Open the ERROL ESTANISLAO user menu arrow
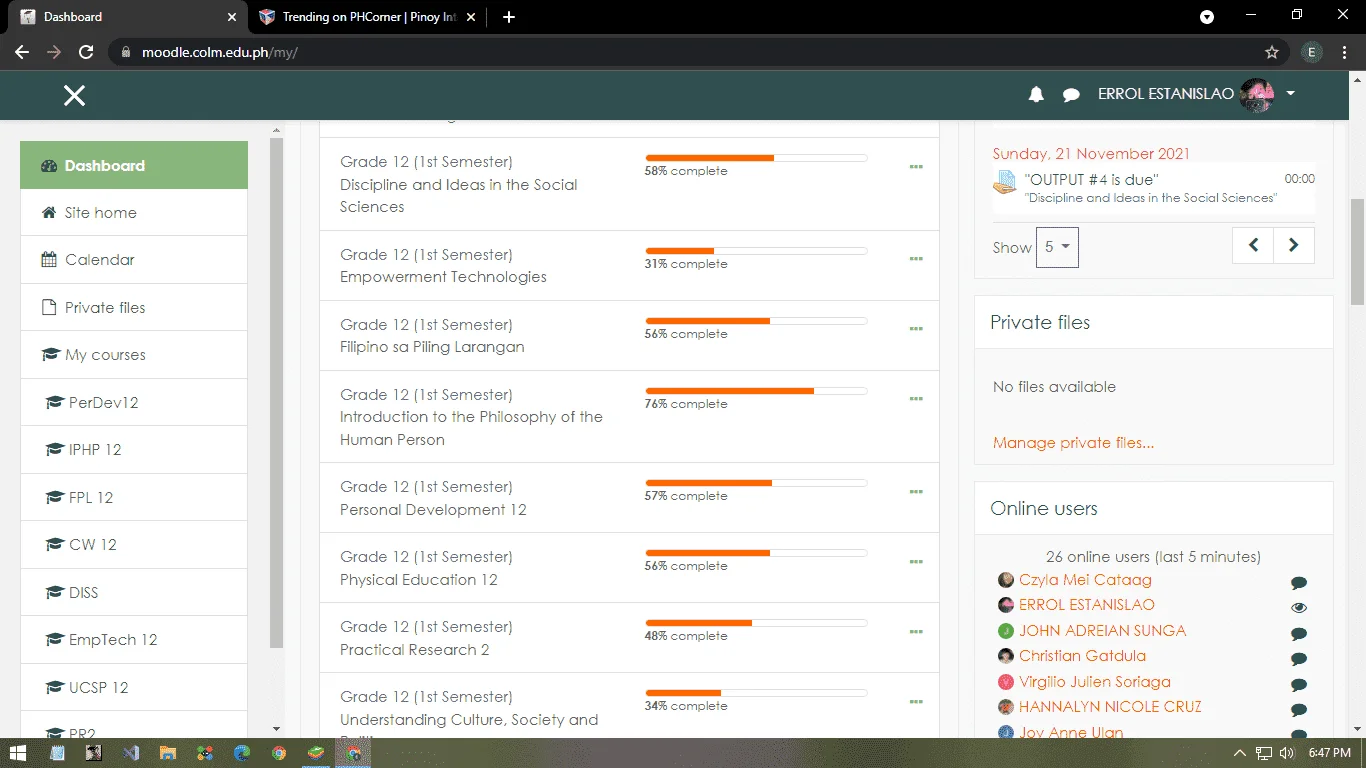Image resolution: width=1366 pixels, height=768 pixels. (x=1290, y=94)
